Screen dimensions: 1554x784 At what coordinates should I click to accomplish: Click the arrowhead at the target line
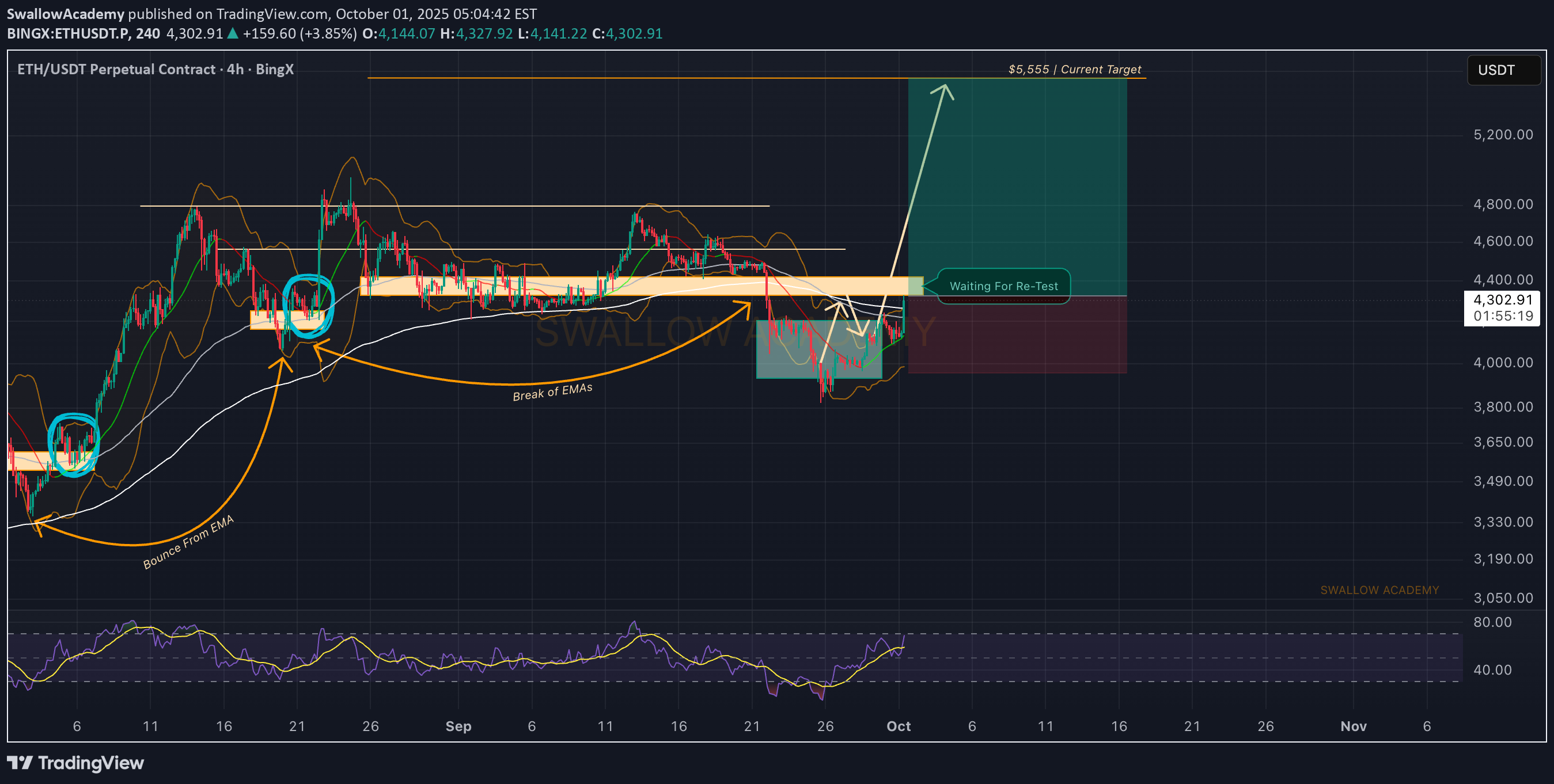coord(945,89)
